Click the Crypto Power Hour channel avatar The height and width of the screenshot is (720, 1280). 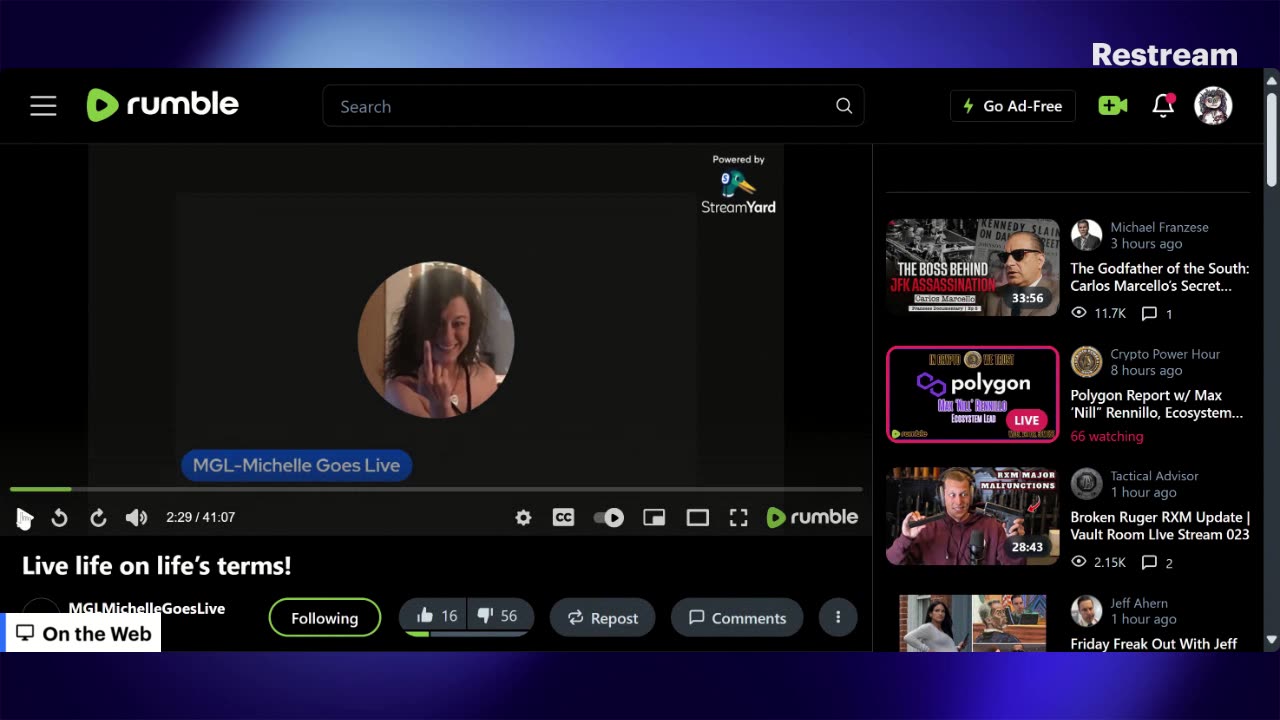pos(1086,362)
